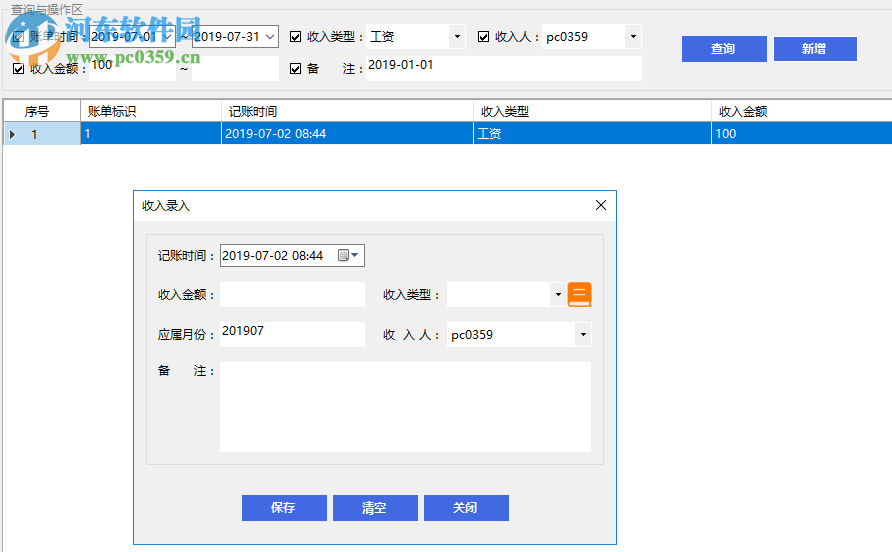Screen dimensions: 892x552
Task: Click the maximum 收入金额 filter field
Action: click(x=235, y=68)
